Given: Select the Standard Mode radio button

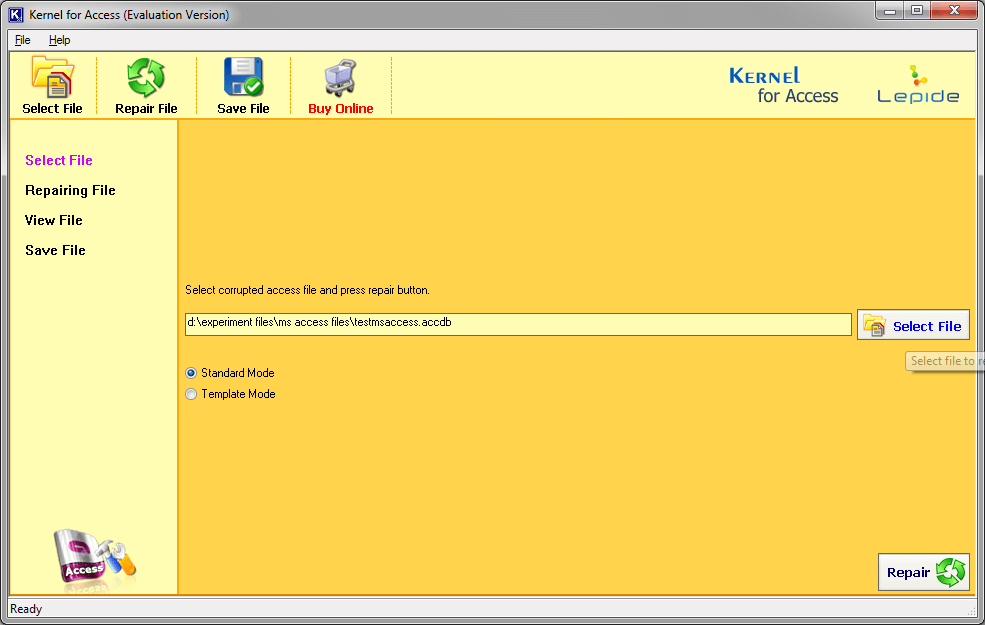Looking at the screenshot, I should coord(191,373).
